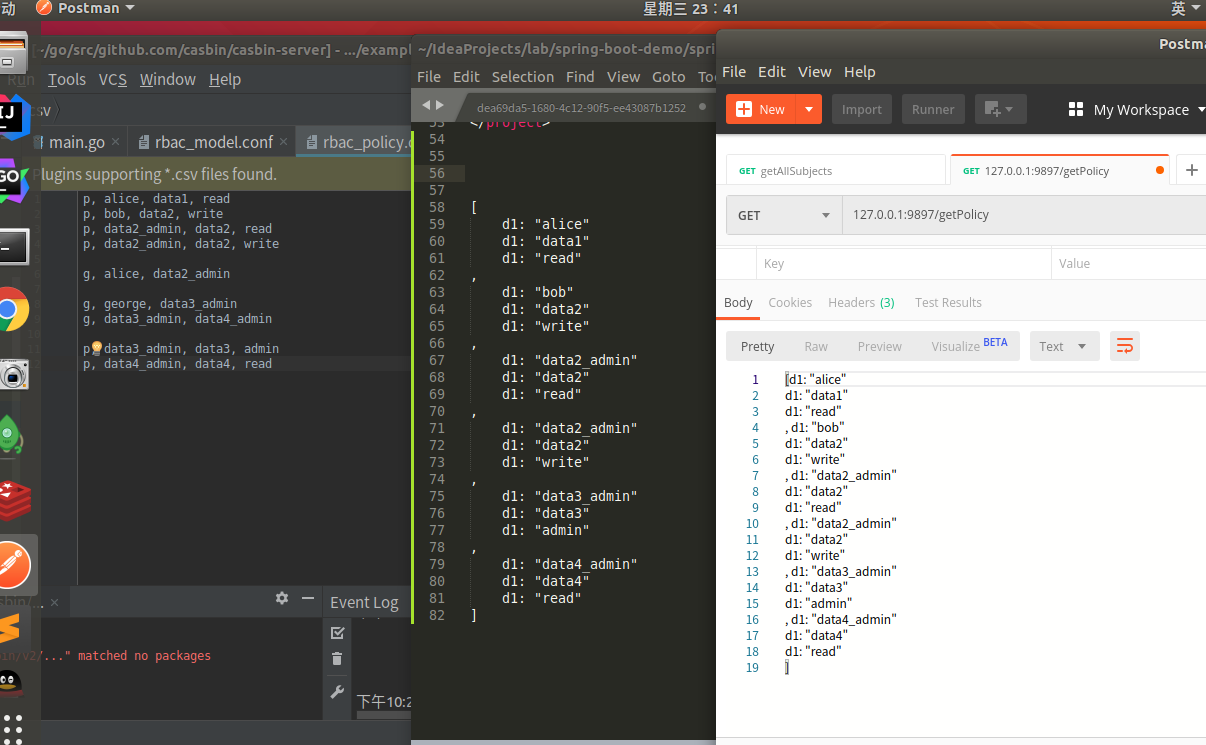
Task: Open Robo 3T rocket icon in dock
Action: [x=9, y=435]
